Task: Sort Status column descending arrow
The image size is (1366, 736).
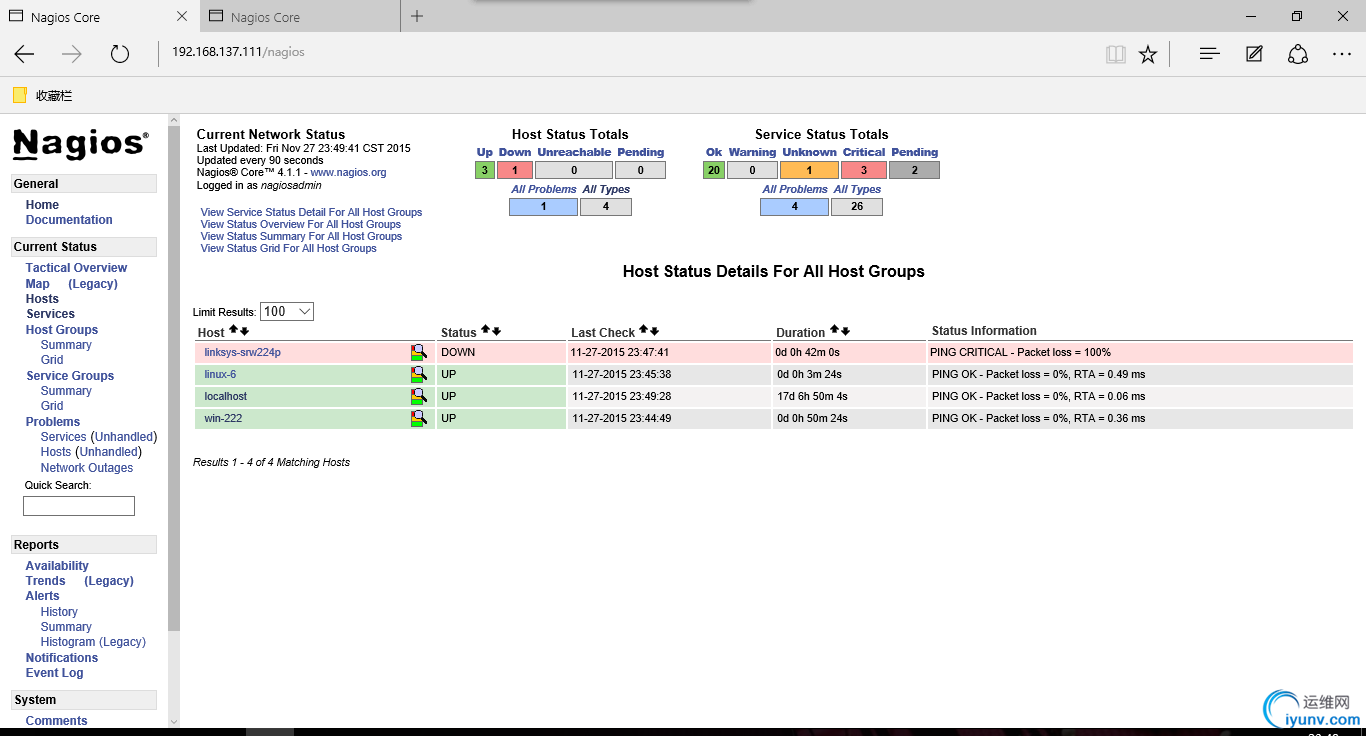Action: point(496,330)
